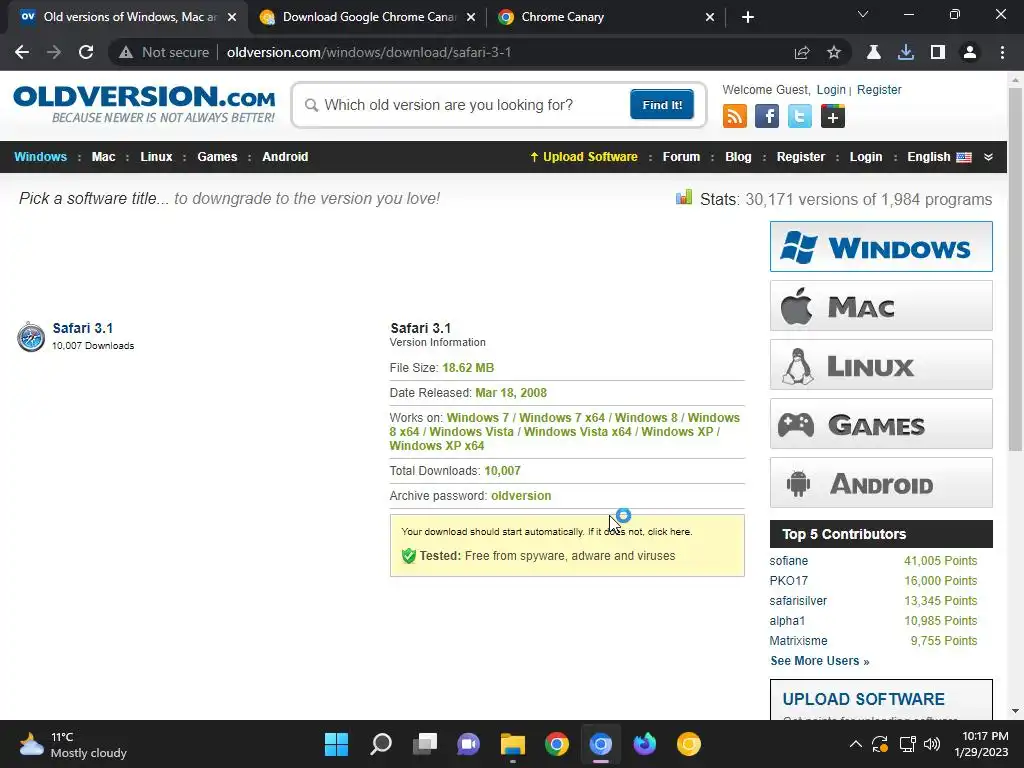Open the RSS feed icon
The height and width of the screenshot is (768, 1024).
[x=735, y=116]
